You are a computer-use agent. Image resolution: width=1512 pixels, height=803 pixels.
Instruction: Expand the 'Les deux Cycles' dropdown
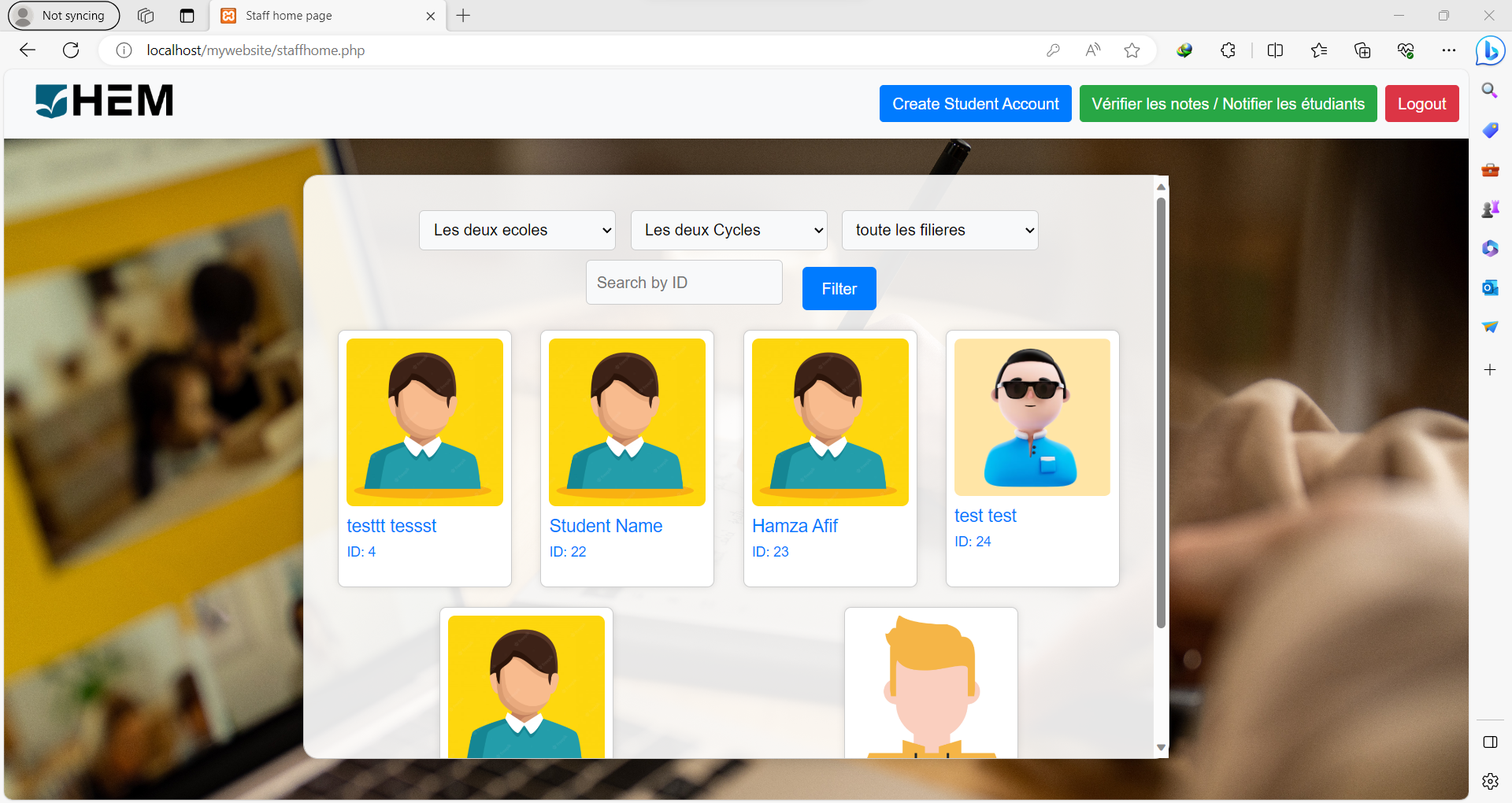coord(728,230)
